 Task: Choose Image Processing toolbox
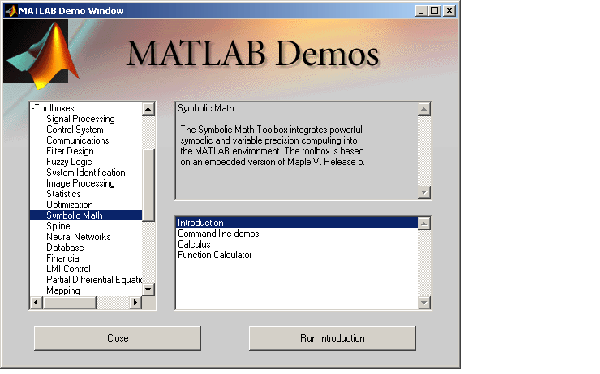(x=80, y=183)
